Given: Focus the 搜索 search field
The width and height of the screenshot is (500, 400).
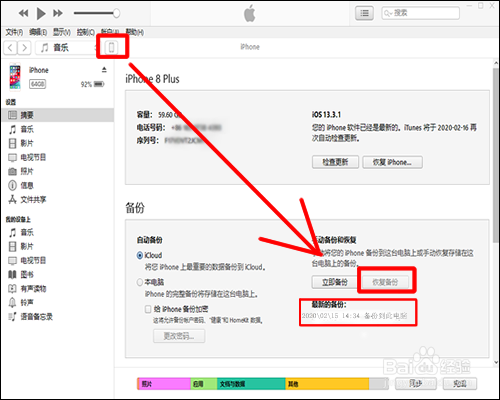Looking at the screenshot, I should [421, 13].
